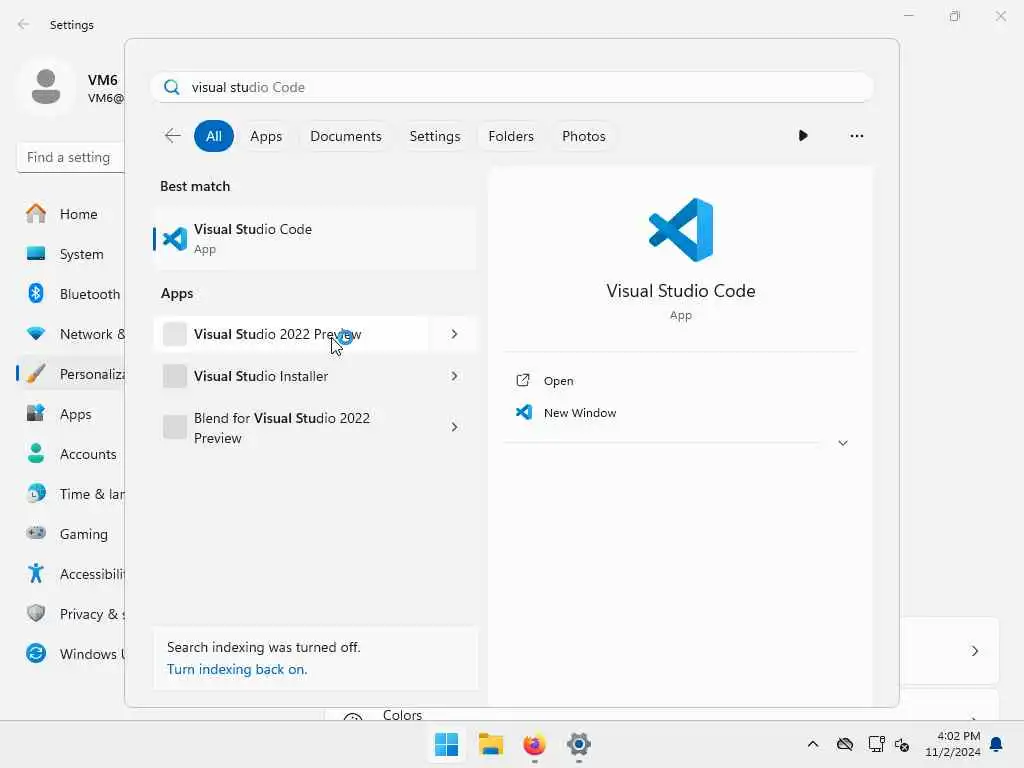
Task: Switch to the Settings filter tab
Action: [435, 136]
